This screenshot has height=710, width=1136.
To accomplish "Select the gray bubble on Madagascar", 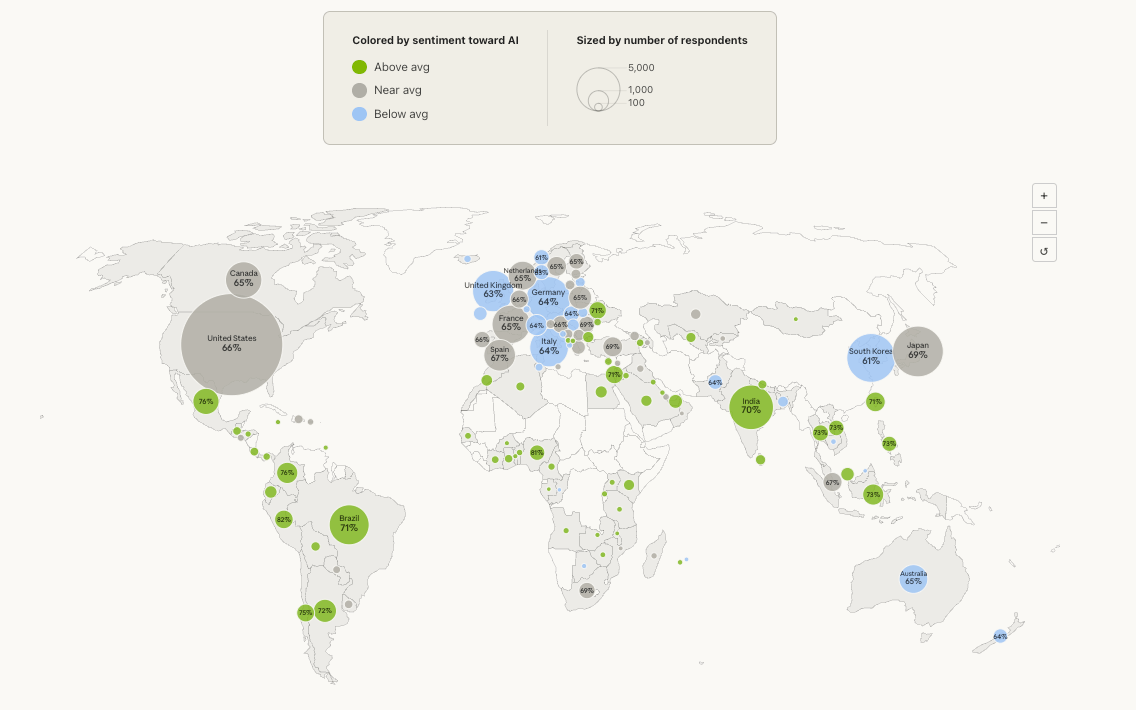I will click(653, 556).
